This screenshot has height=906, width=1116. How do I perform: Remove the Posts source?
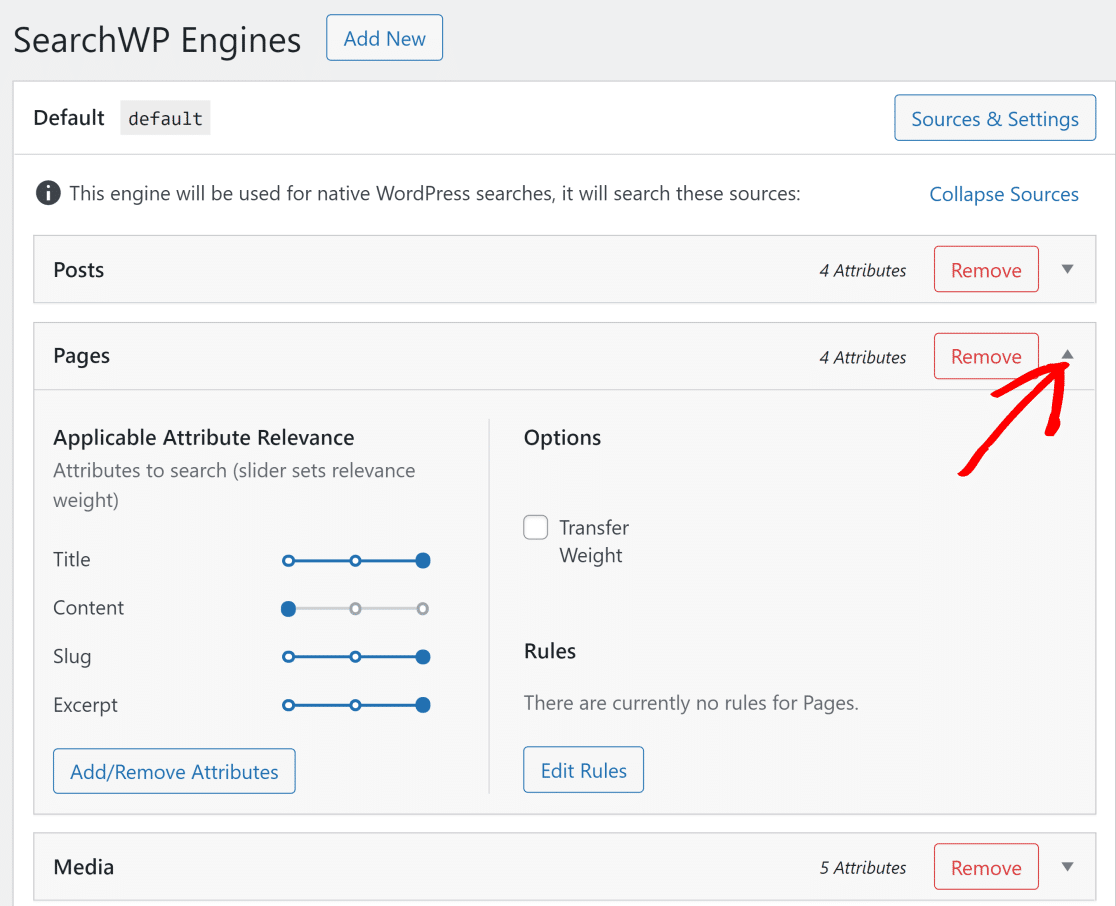985,270
